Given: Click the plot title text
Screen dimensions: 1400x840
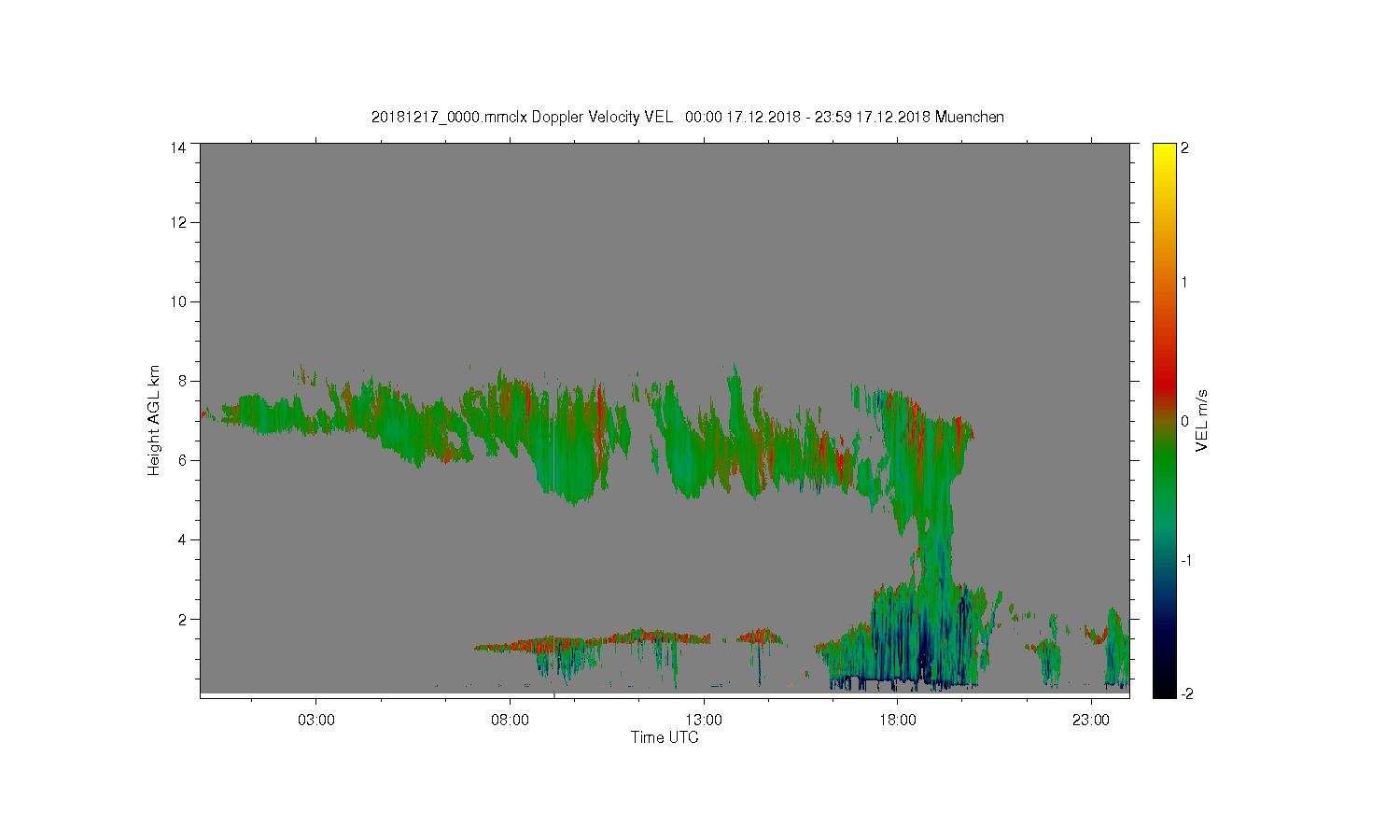Looking at the screenshot, I should coord(688,117).
